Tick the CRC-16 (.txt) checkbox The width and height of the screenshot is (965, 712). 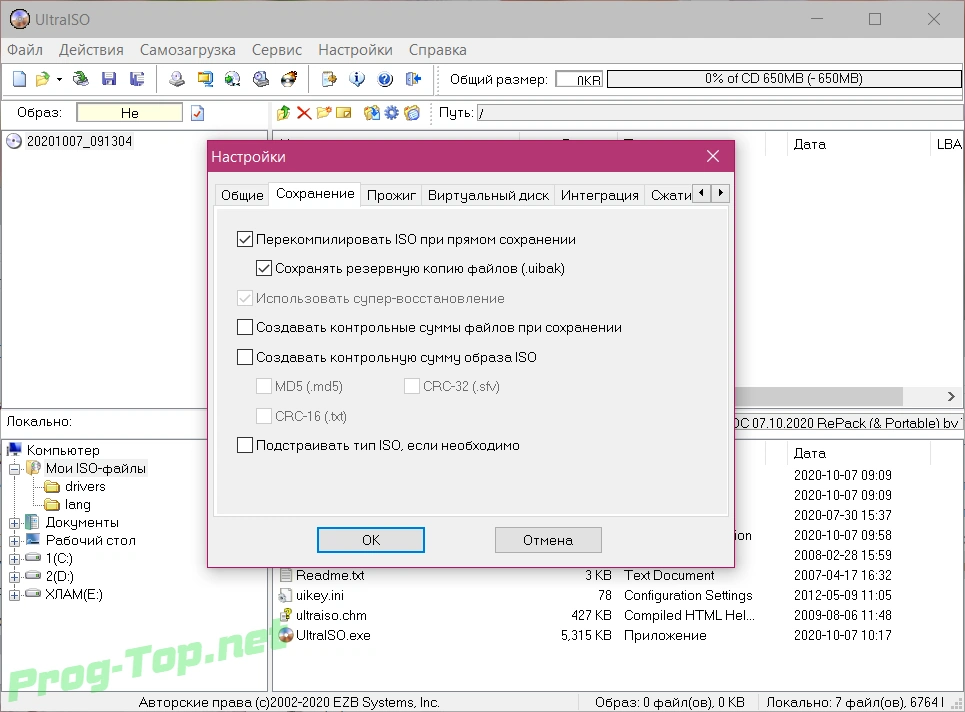click(264, 416)
